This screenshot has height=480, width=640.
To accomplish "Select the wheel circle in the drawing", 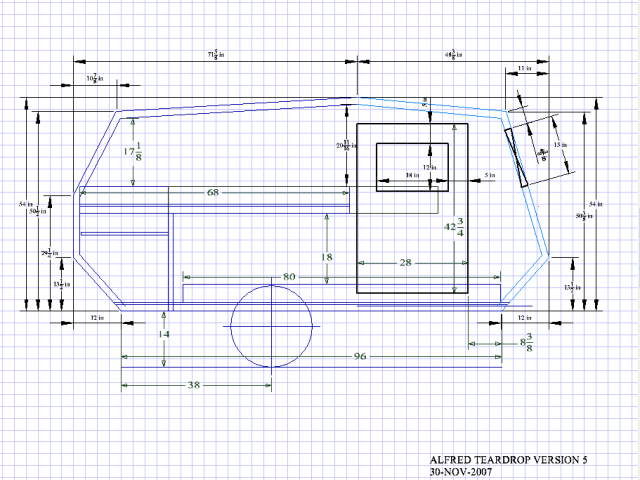I will click(272, 327).
